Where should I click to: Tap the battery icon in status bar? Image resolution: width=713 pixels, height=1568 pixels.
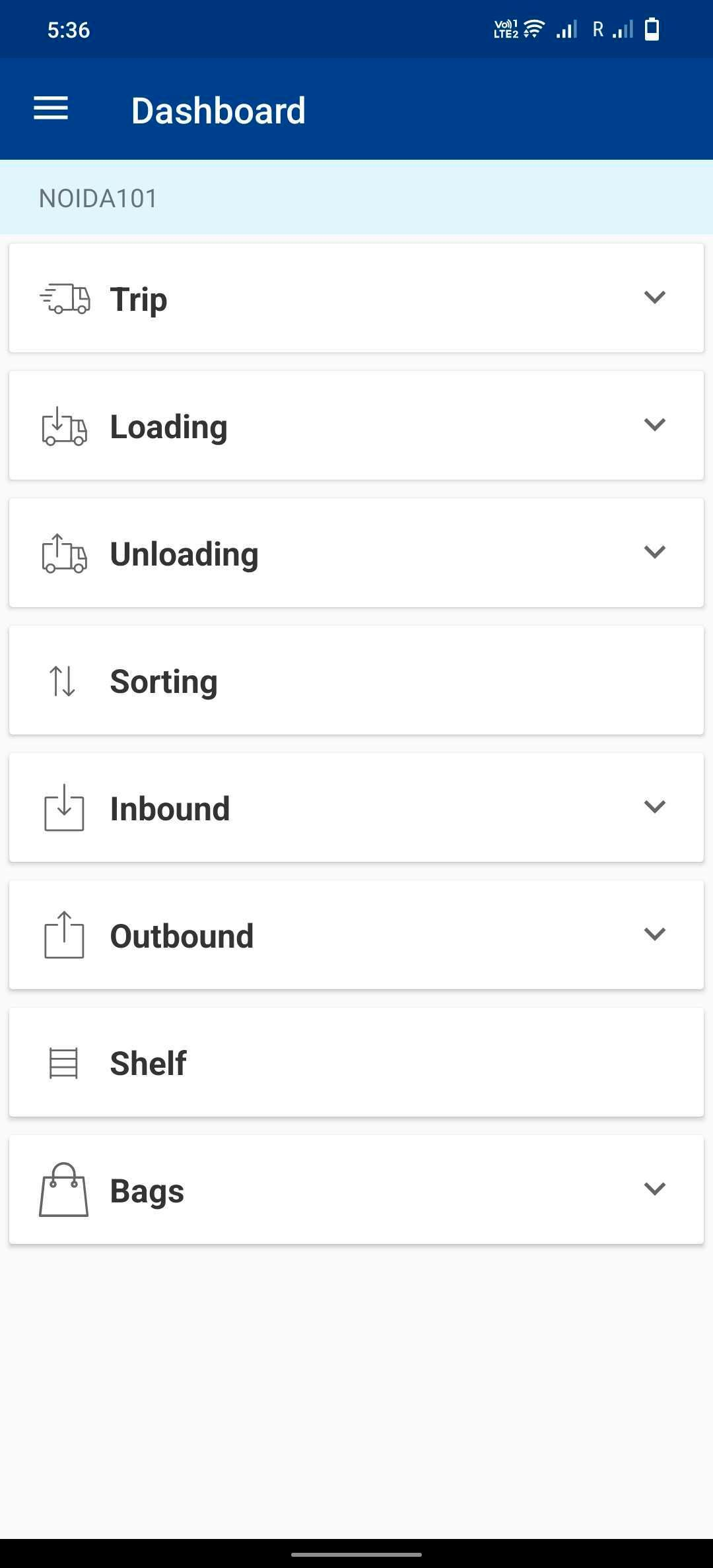coord(652,30)
